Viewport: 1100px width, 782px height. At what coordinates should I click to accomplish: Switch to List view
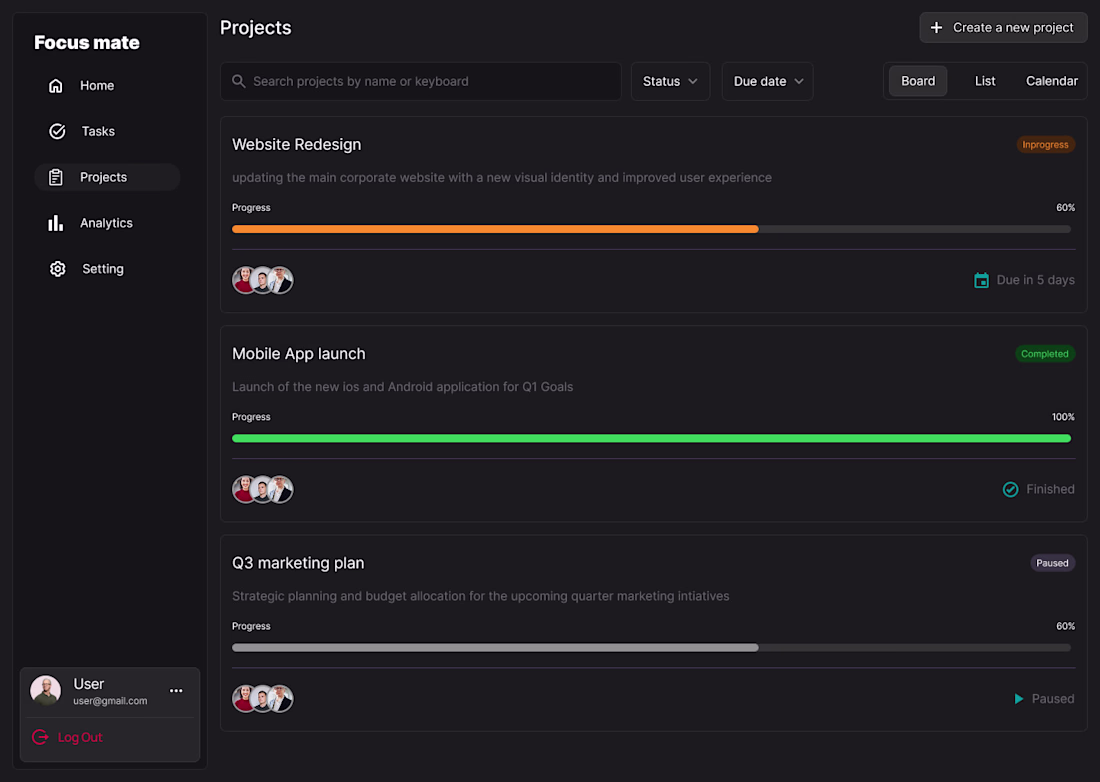click(x=985, y=81)
